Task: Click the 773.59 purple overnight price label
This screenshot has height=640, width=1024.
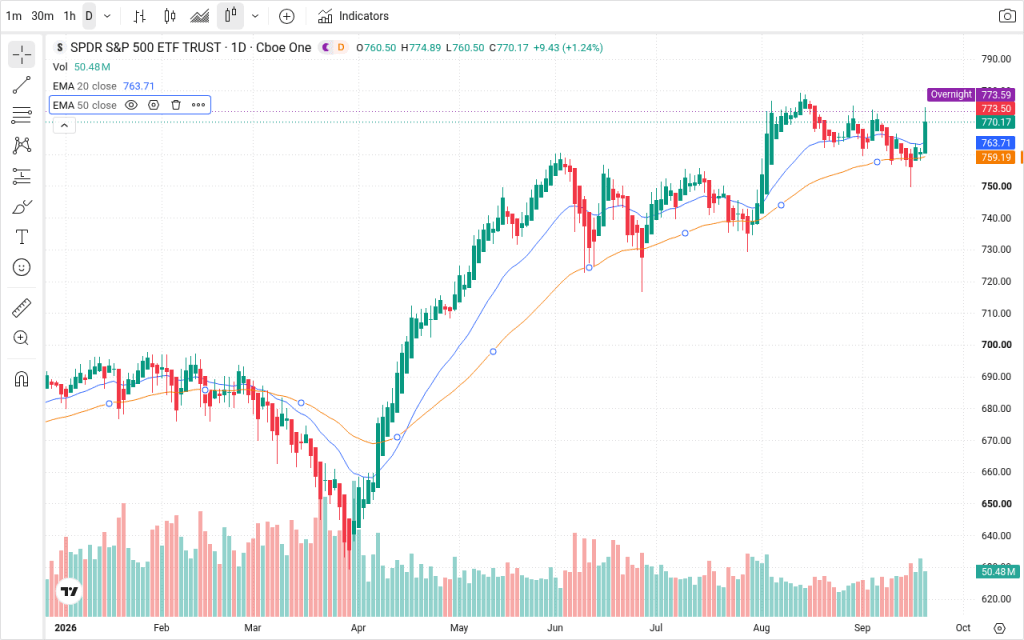Action: pyautogui.click(x=996, y=95)
